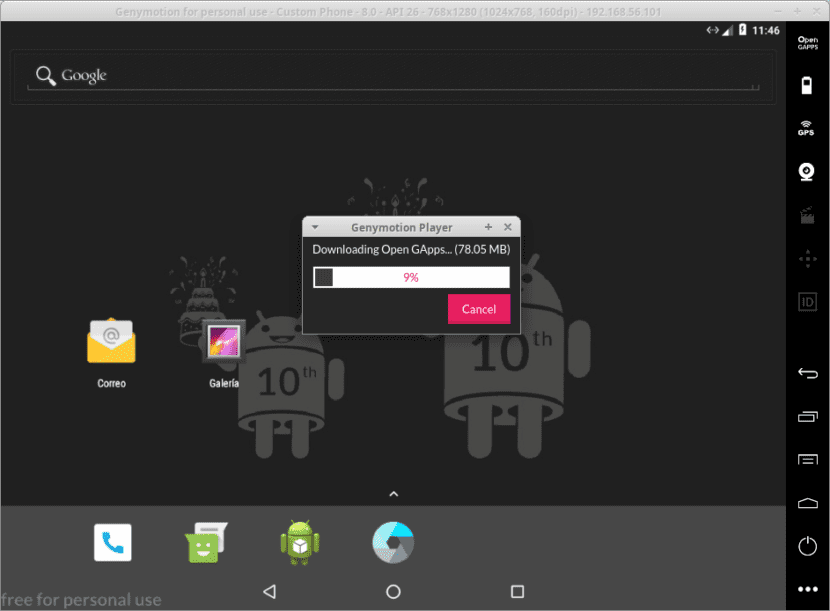Viewport: 830px width, 611px height.
Task: Open the Messaging app in dock
Action: click(204, 543)
